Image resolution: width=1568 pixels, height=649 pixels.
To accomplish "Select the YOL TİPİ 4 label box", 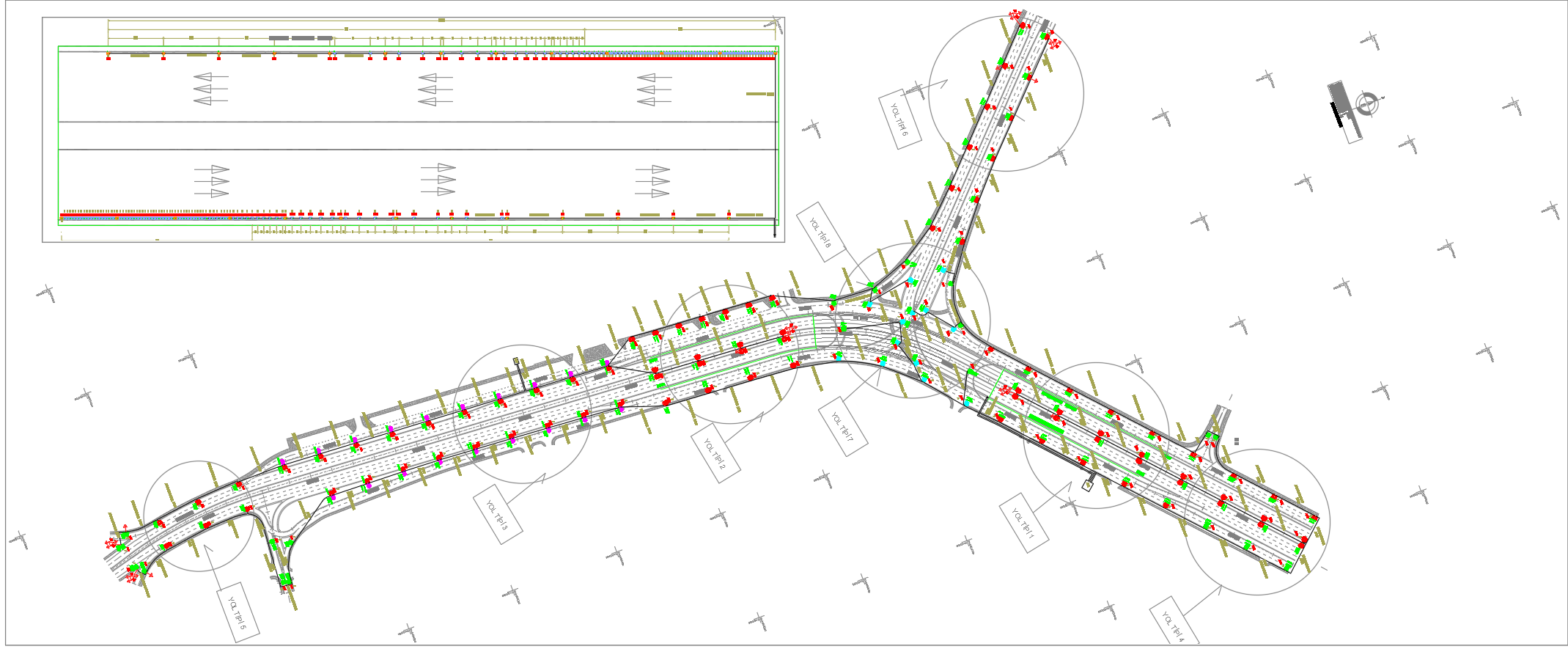I will pyautogui.click(x=1174, y=623).
